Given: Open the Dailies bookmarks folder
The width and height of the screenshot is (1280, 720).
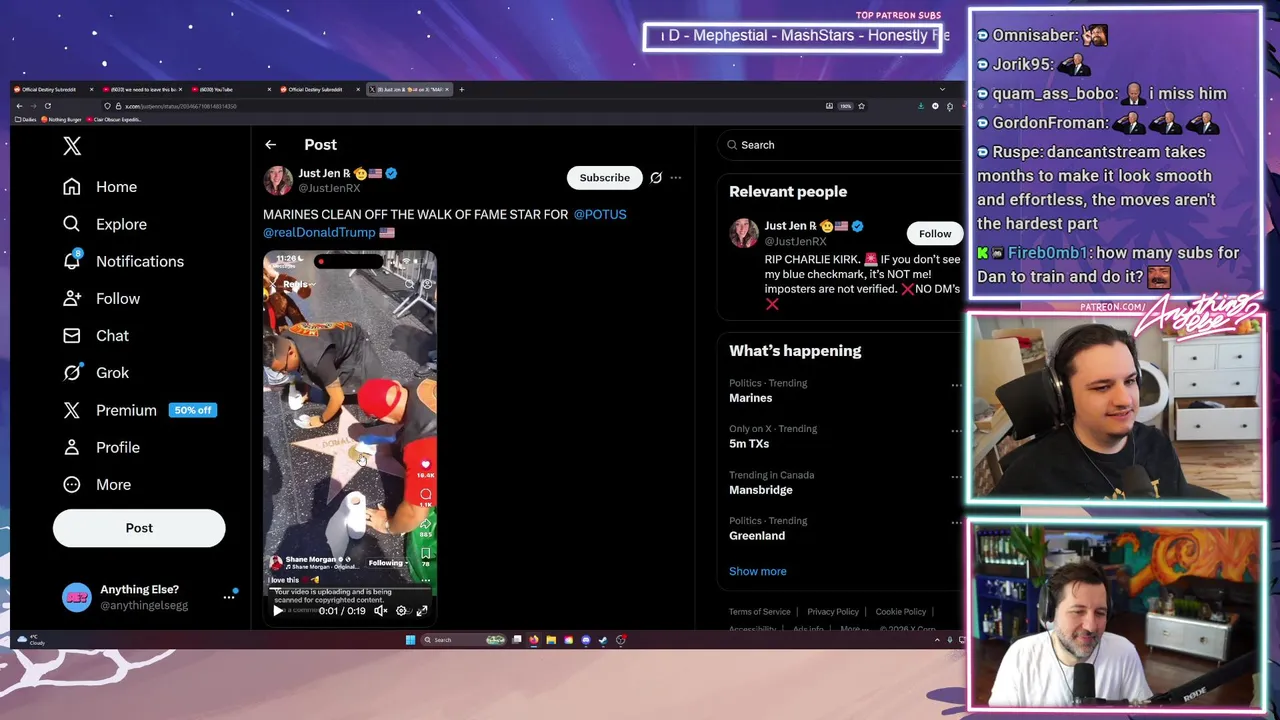Looking at the screenshot, I should click(25, 119).
